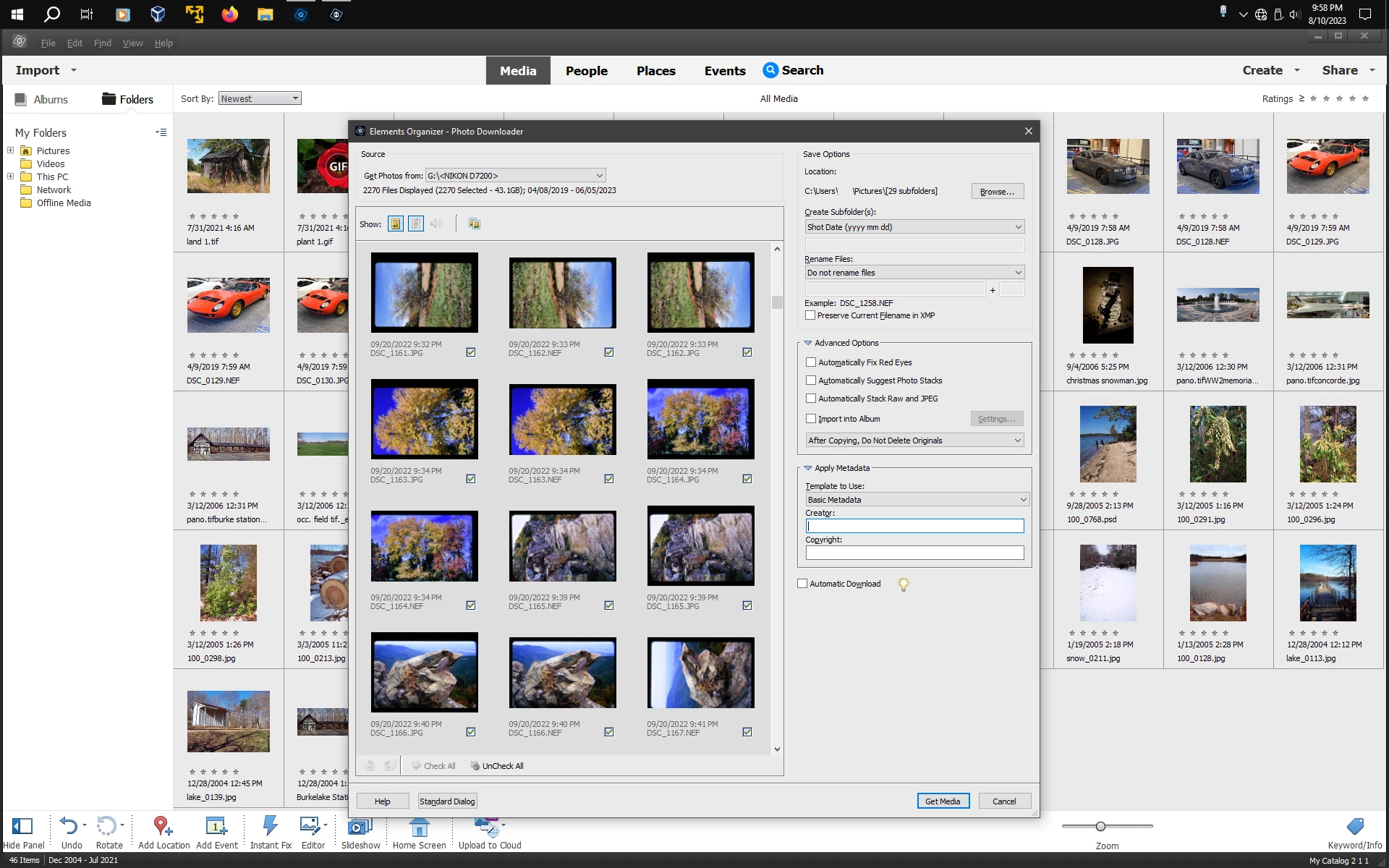Enable Automatically Fix Red Eyes
The width and height of the screenshot is (1389, 868).
click(811, 362)
